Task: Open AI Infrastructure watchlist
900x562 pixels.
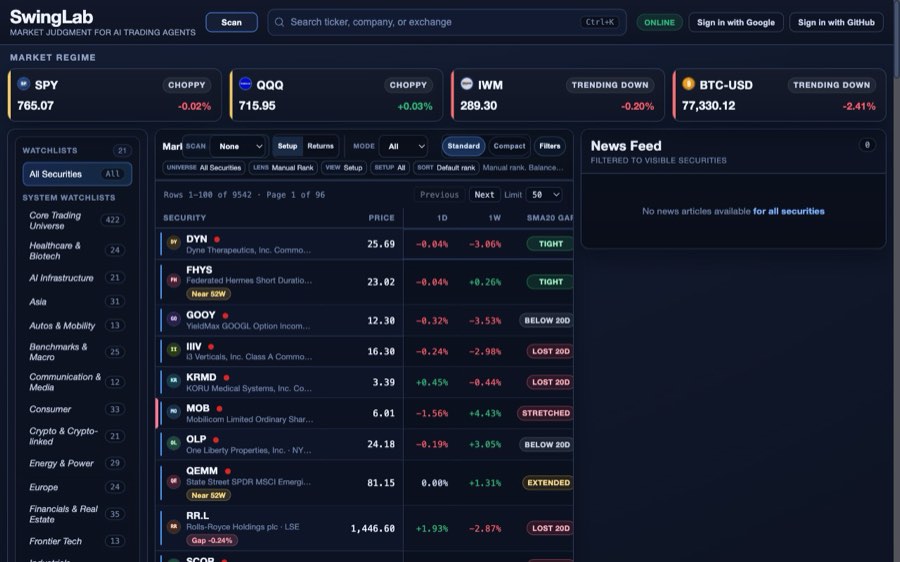Action: point(77,278)
